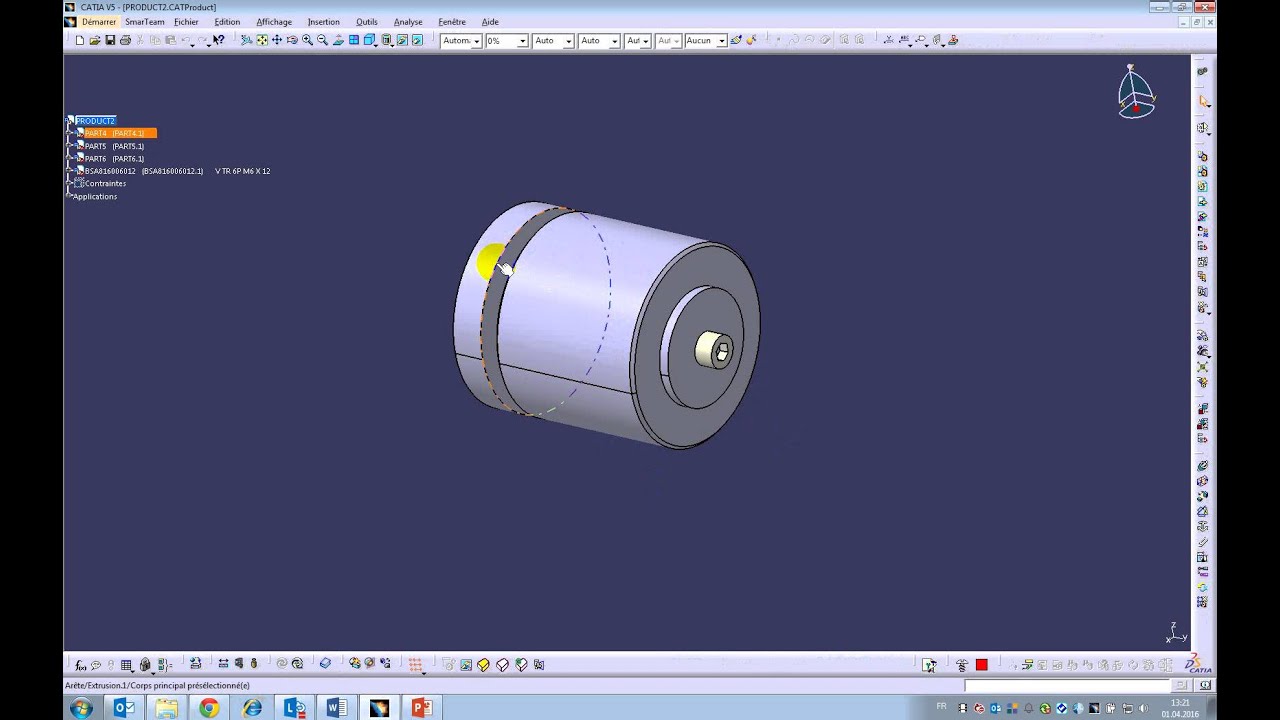This screenshot has height=720, width=1280.
Task: Open PowerPoint from the taskbar
Action: 421,708
